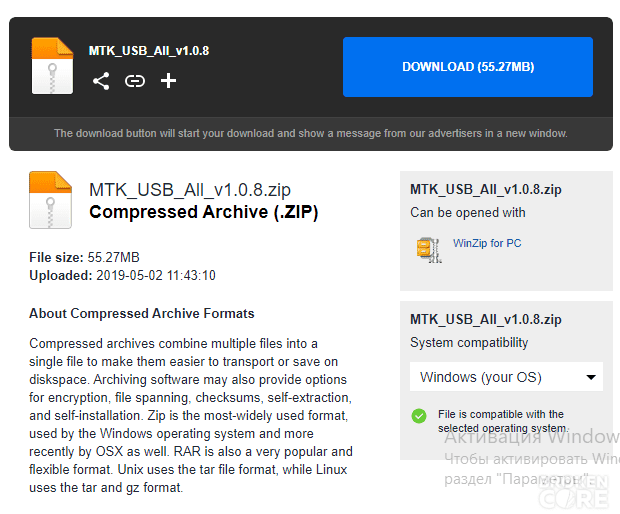Click the filename in System compatibility panel
620x514 pixels.
[x=486, y=319]
